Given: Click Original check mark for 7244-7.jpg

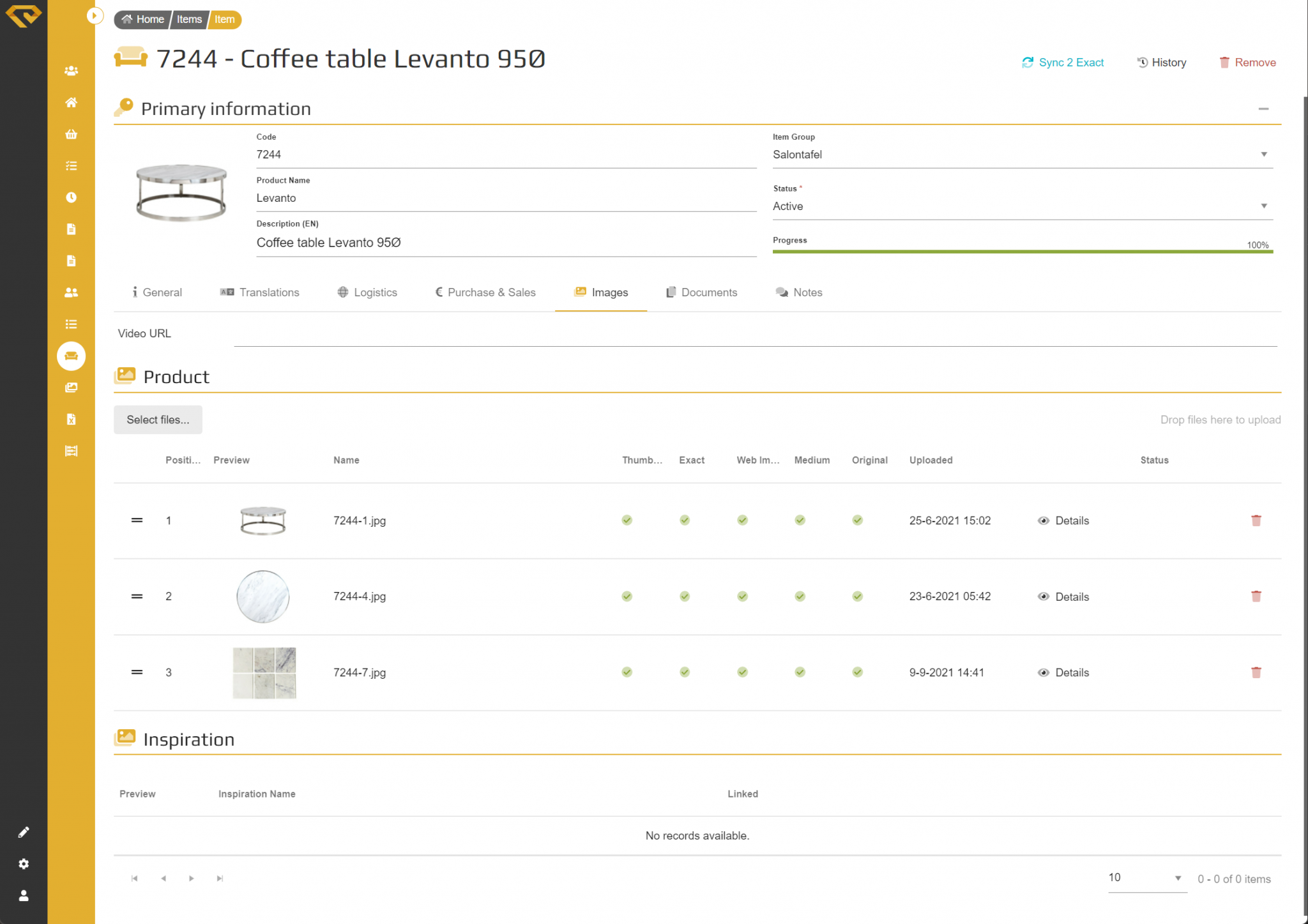Looking at the screenshot, I should pyautogui.click(x=858, y=672).
